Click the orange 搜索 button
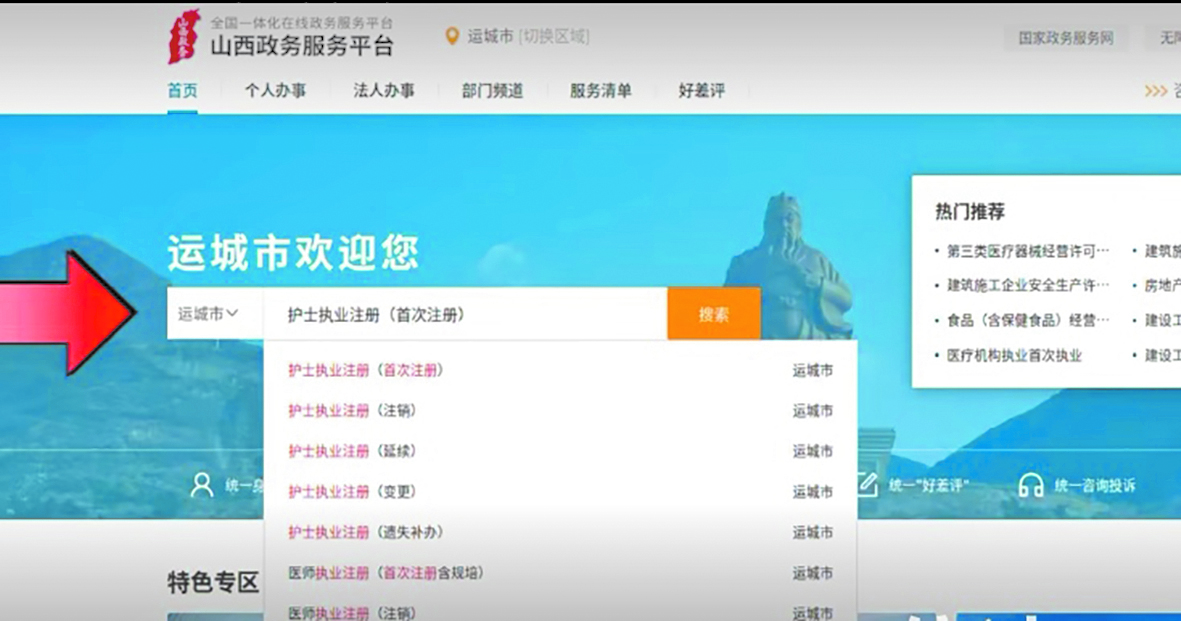The image size is (1181, 621). (x=713, y=314)
